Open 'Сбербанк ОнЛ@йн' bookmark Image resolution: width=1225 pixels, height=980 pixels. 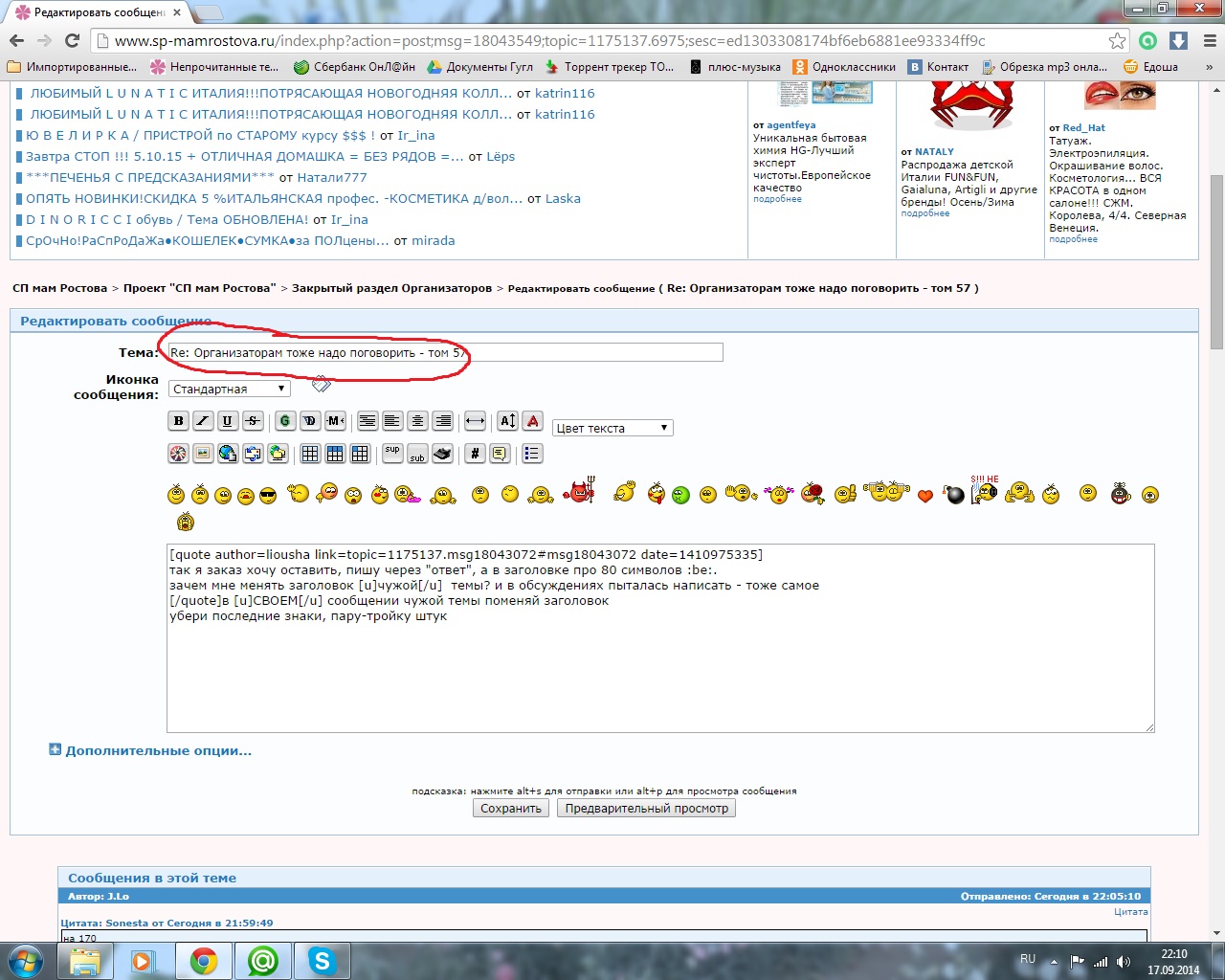click(354, 67)
